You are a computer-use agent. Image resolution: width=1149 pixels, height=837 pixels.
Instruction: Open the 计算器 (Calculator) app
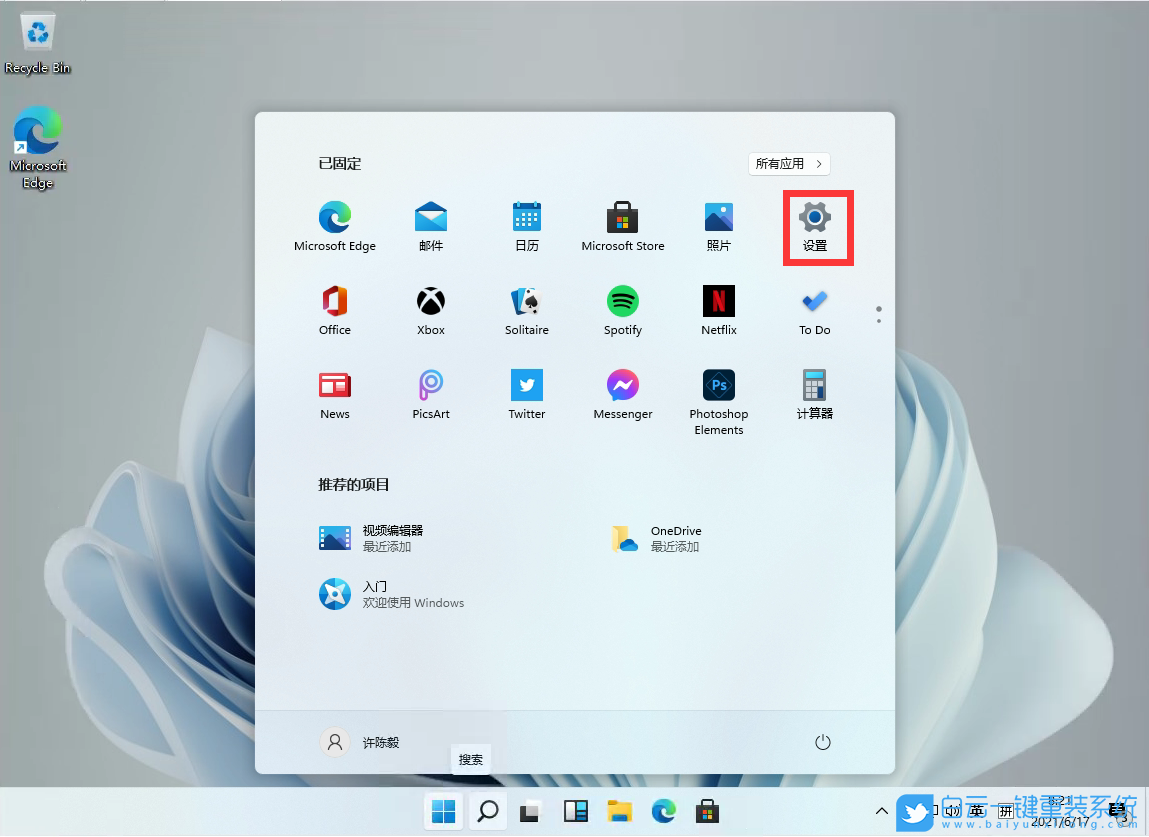814,396
